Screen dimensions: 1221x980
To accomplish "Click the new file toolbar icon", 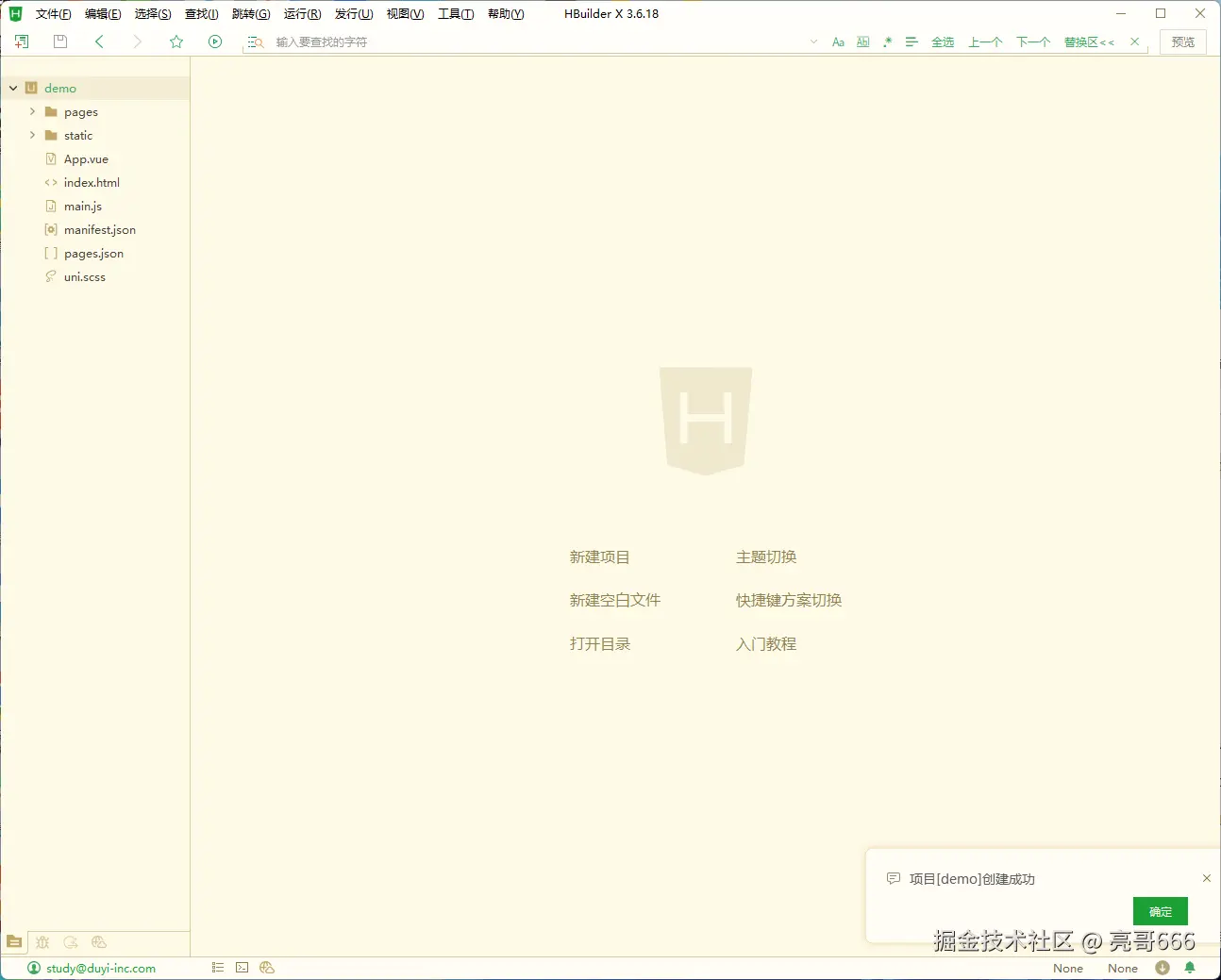I will (22, 42).
